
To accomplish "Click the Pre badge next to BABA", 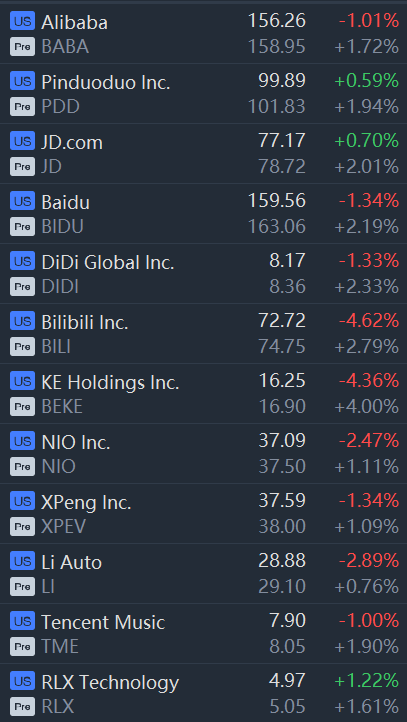I will pyautogui.click(x=22, y=47).
